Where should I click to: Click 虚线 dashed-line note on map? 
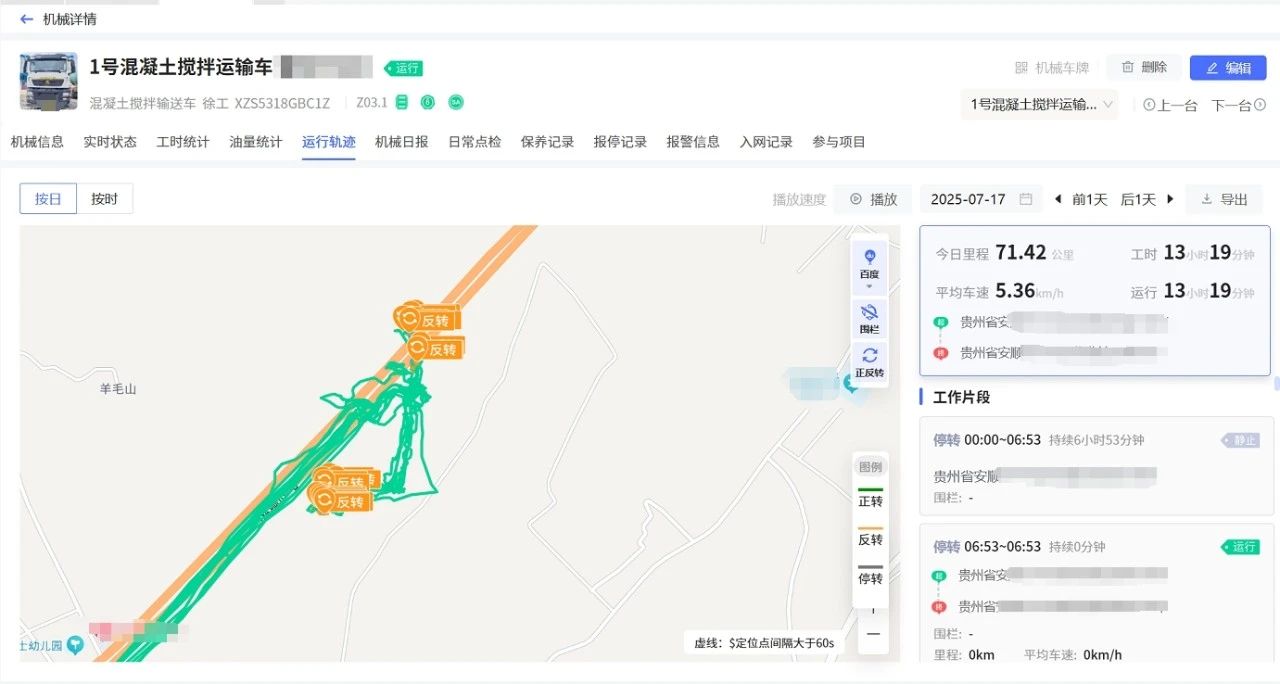[x=764, y=643]
